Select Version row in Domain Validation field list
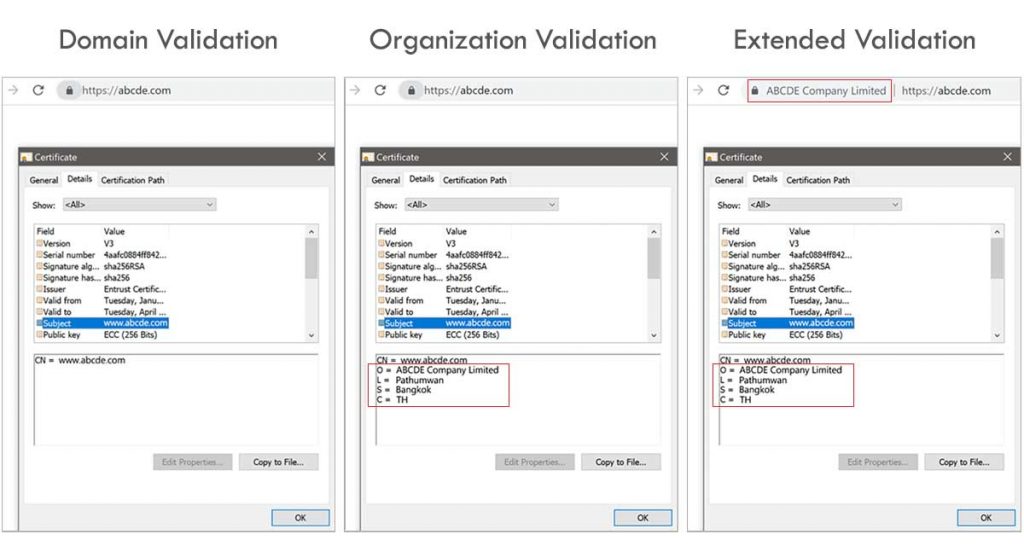The width and height of the screenshot is (1024, 546). click(102, 243)
